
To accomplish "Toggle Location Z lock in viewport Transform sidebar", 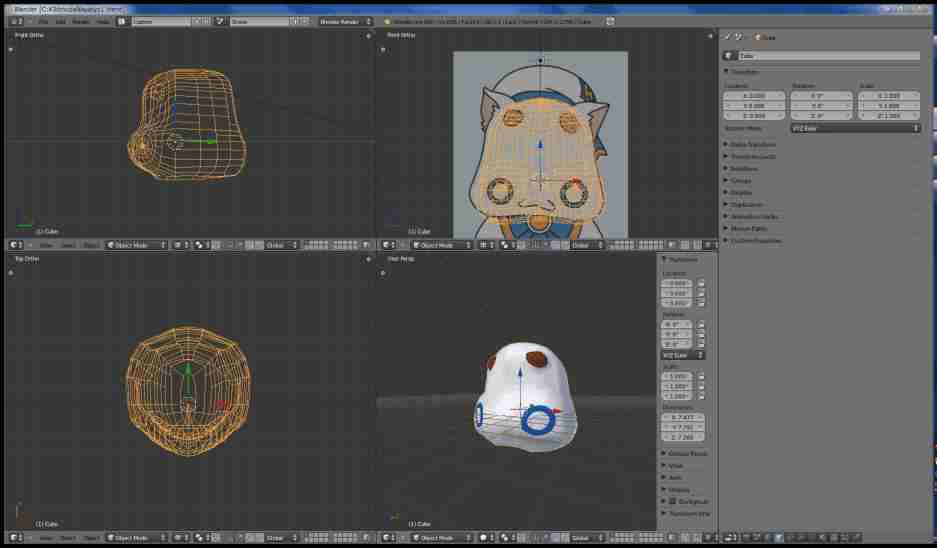I will click(701, 303).
